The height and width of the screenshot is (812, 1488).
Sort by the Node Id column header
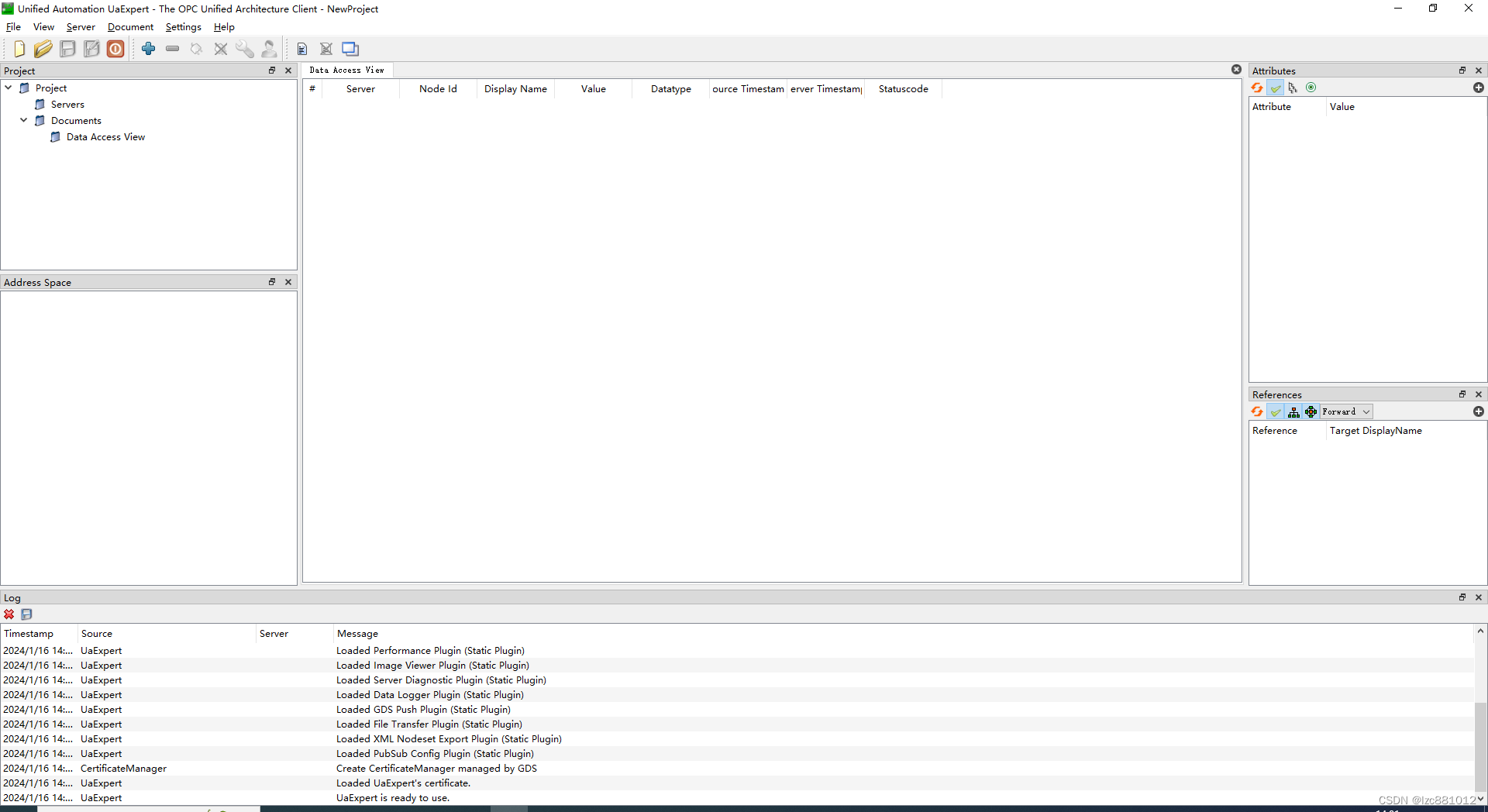click(438, 89)
